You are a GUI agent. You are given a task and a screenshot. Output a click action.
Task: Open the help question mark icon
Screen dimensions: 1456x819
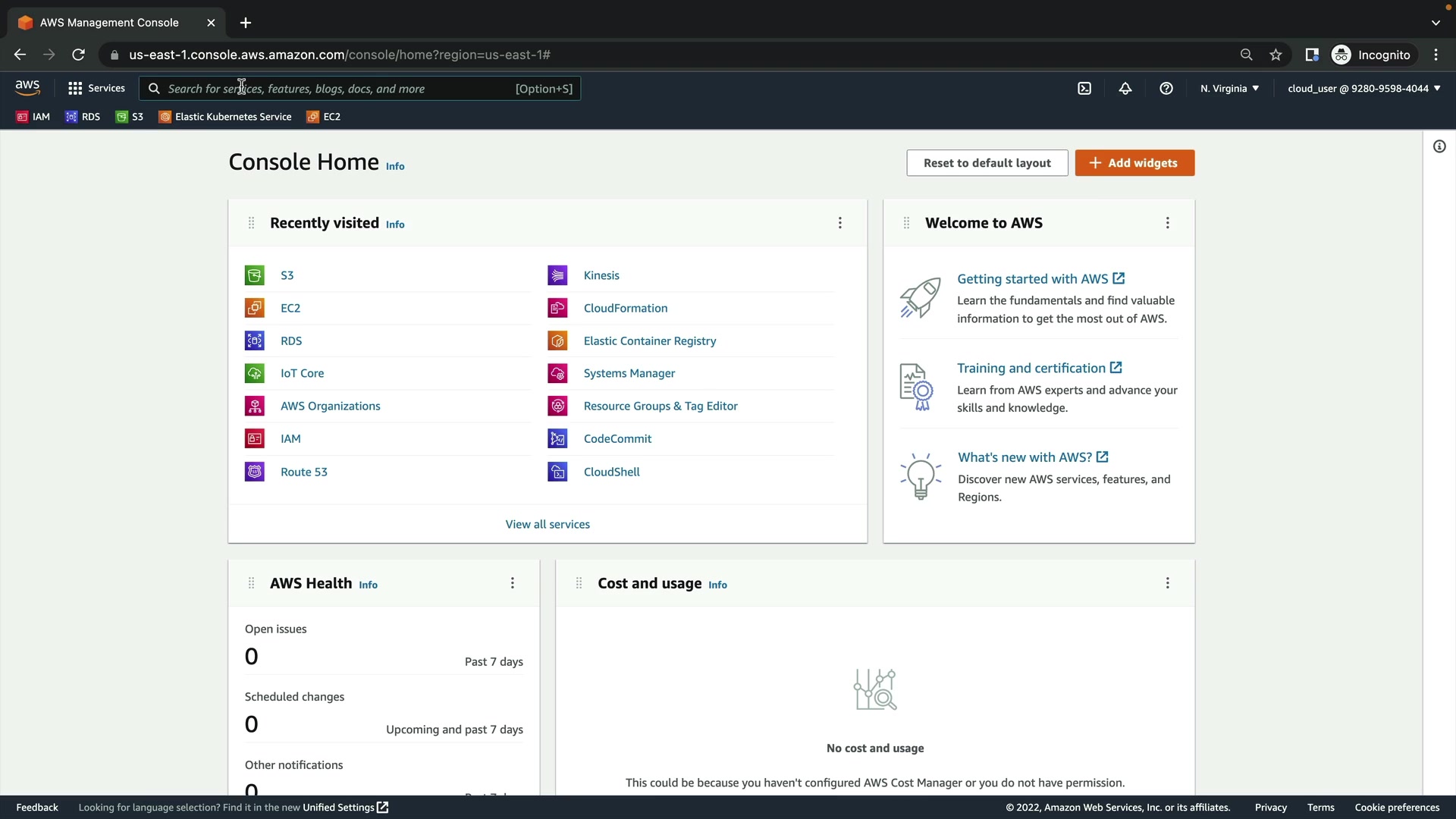point(1166,89)
